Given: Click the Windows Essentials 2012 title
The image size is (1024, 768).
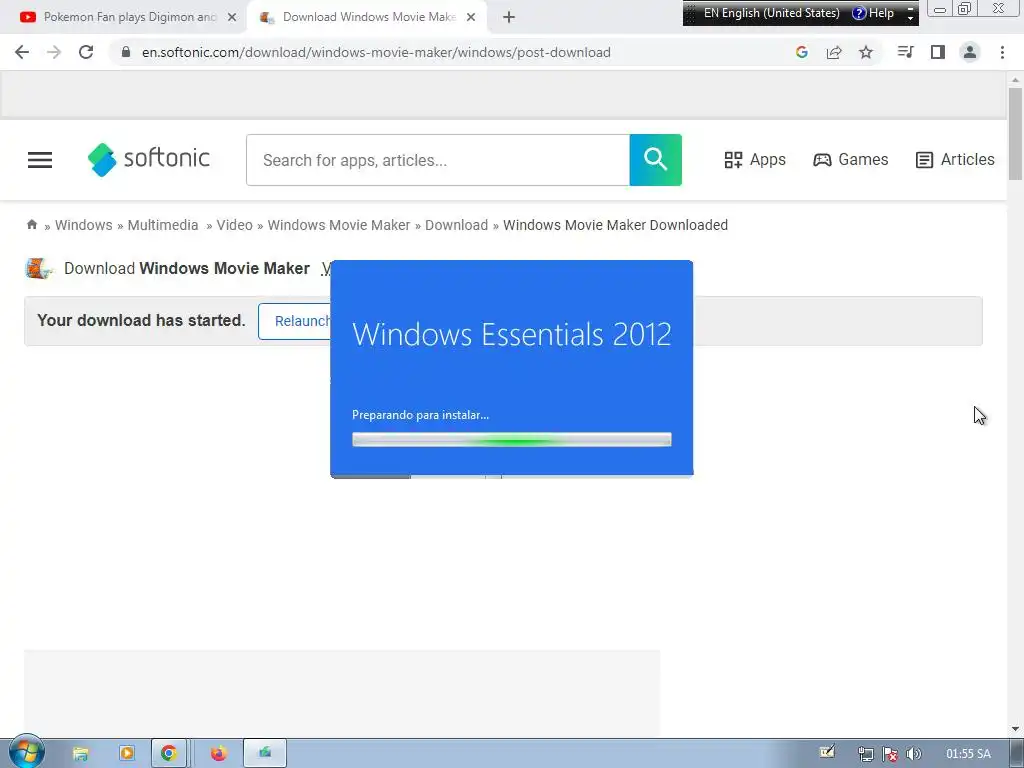Looking at the screenshot, I should point(511,334).
